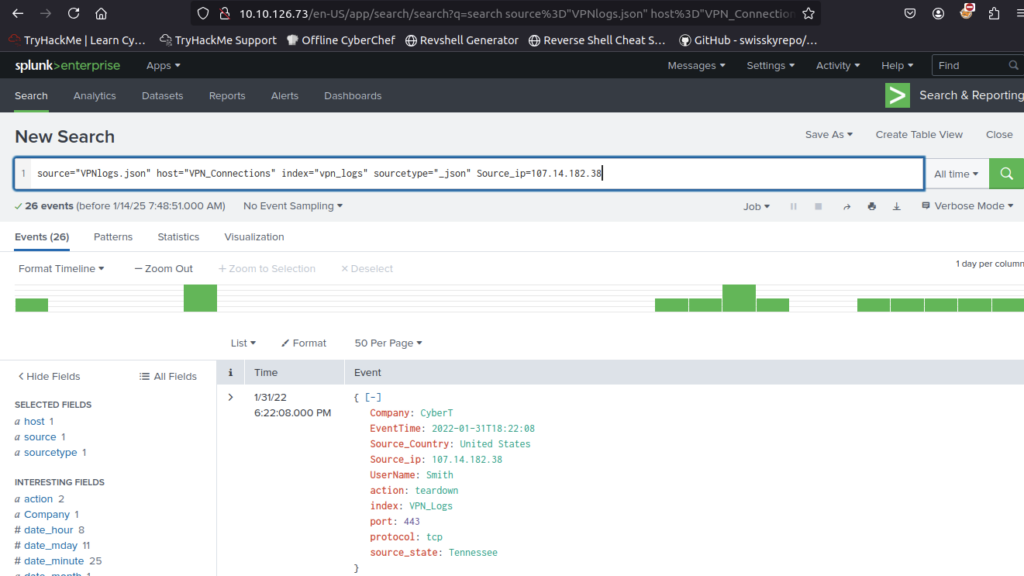Click the browser forward arrow

(x=45, y=13)
